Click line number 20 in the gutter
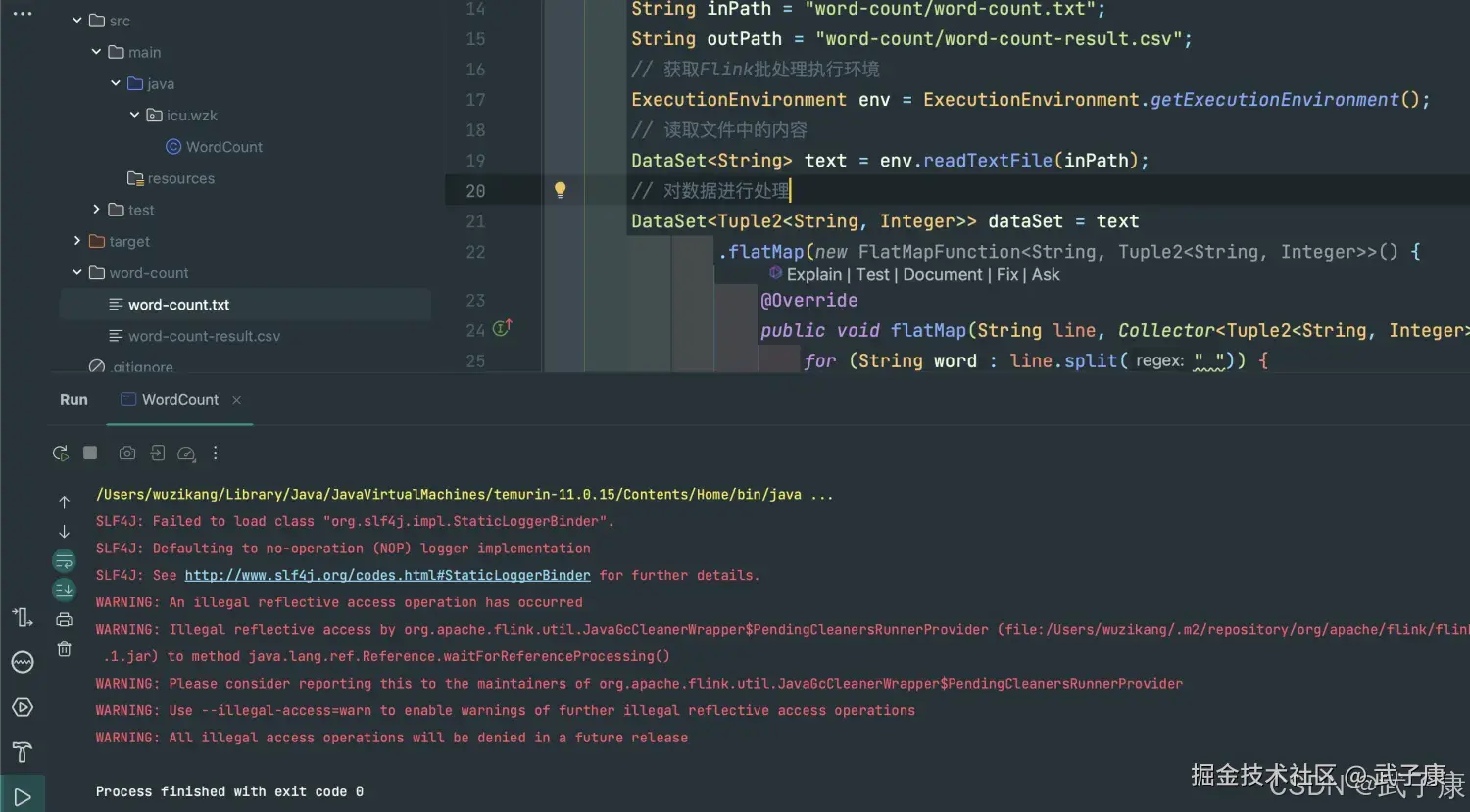1470x812 pixels. [475, 191]
